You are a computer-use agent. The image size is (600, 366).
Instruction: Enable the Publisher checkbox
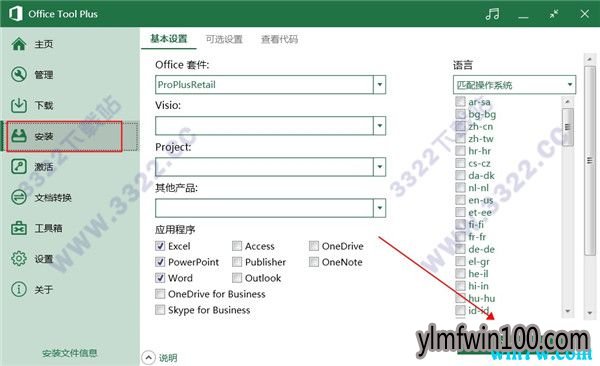point(237,262)
